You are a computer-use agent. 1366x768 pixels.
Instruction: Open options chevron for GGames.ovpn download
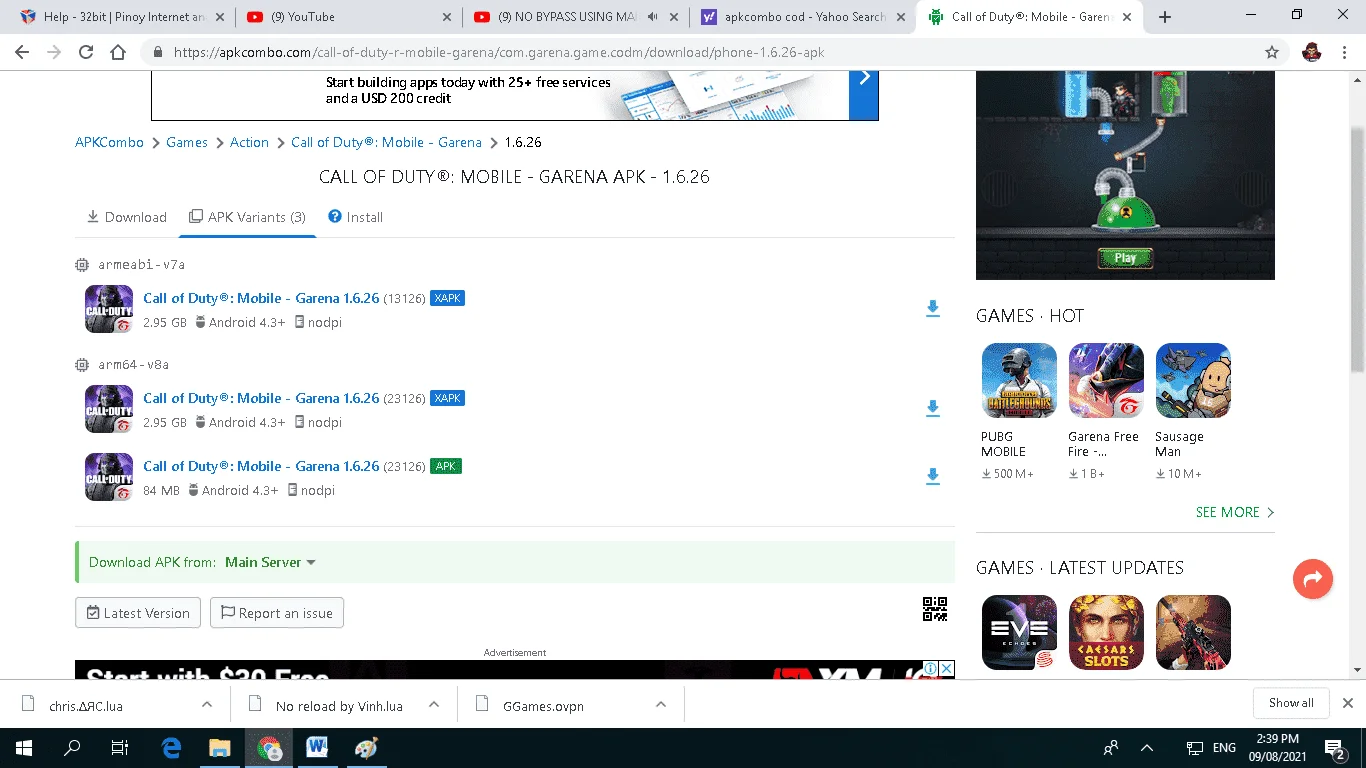661,705
